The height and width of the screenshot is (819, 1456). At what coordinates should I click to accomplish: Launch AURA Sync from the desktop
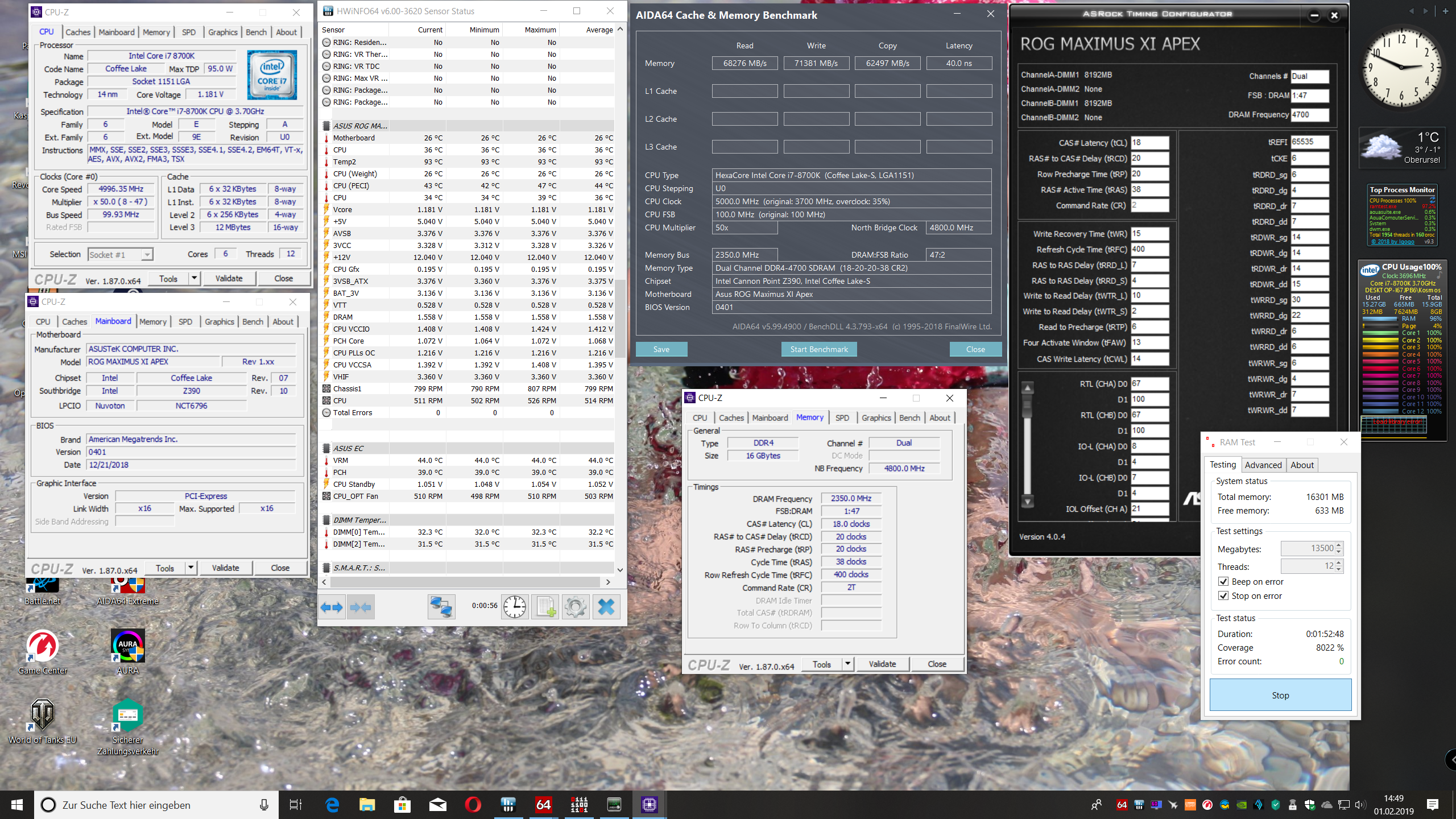coord(127,646)
